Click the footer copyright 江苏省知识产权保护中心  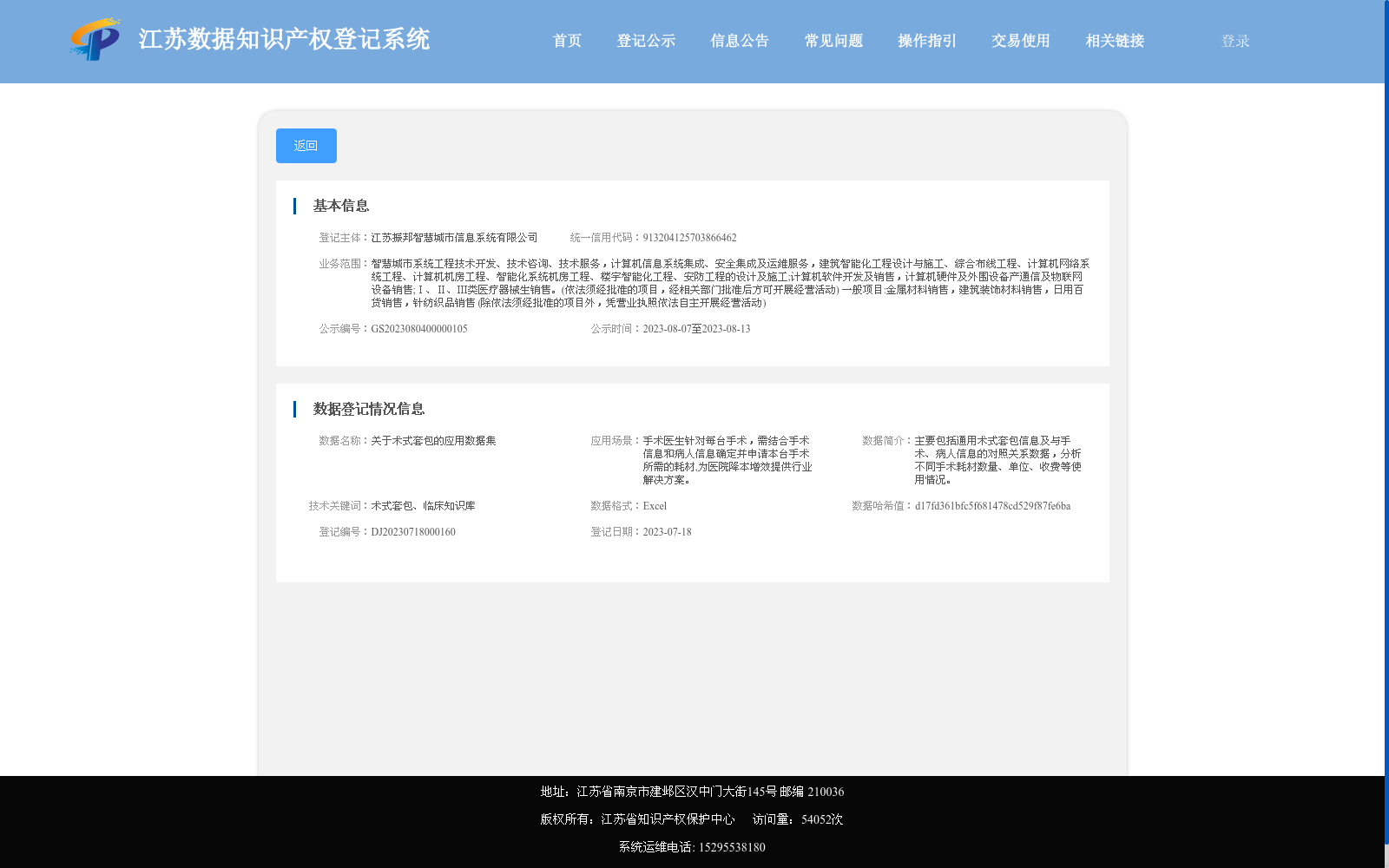click(x=668, y=819)
